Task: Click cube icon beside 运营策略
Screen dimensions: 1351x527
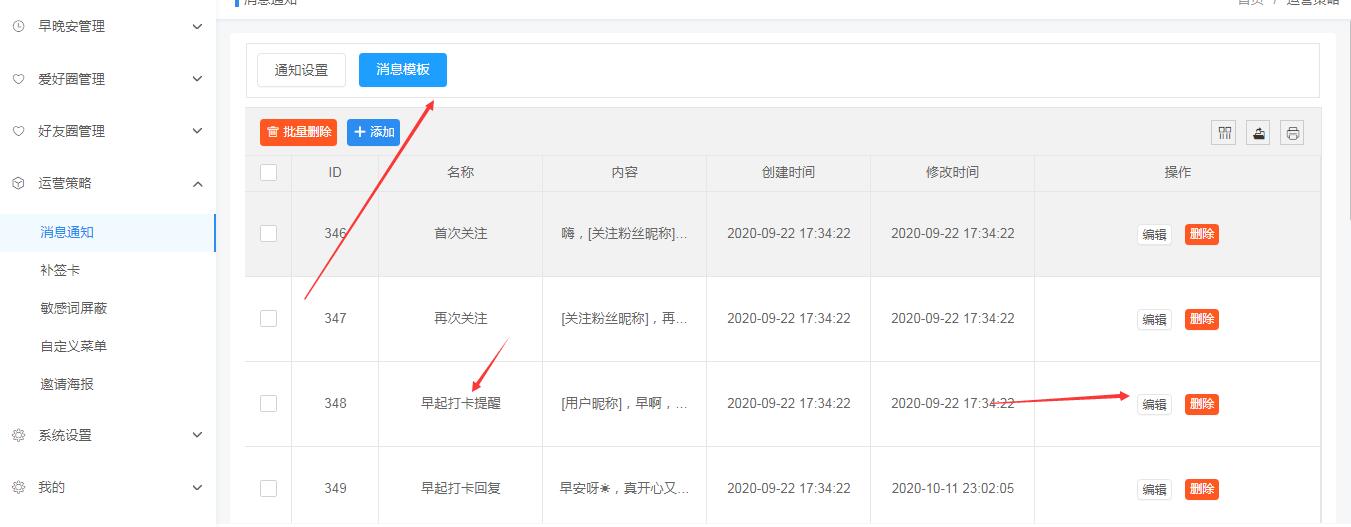Action: 18,183
